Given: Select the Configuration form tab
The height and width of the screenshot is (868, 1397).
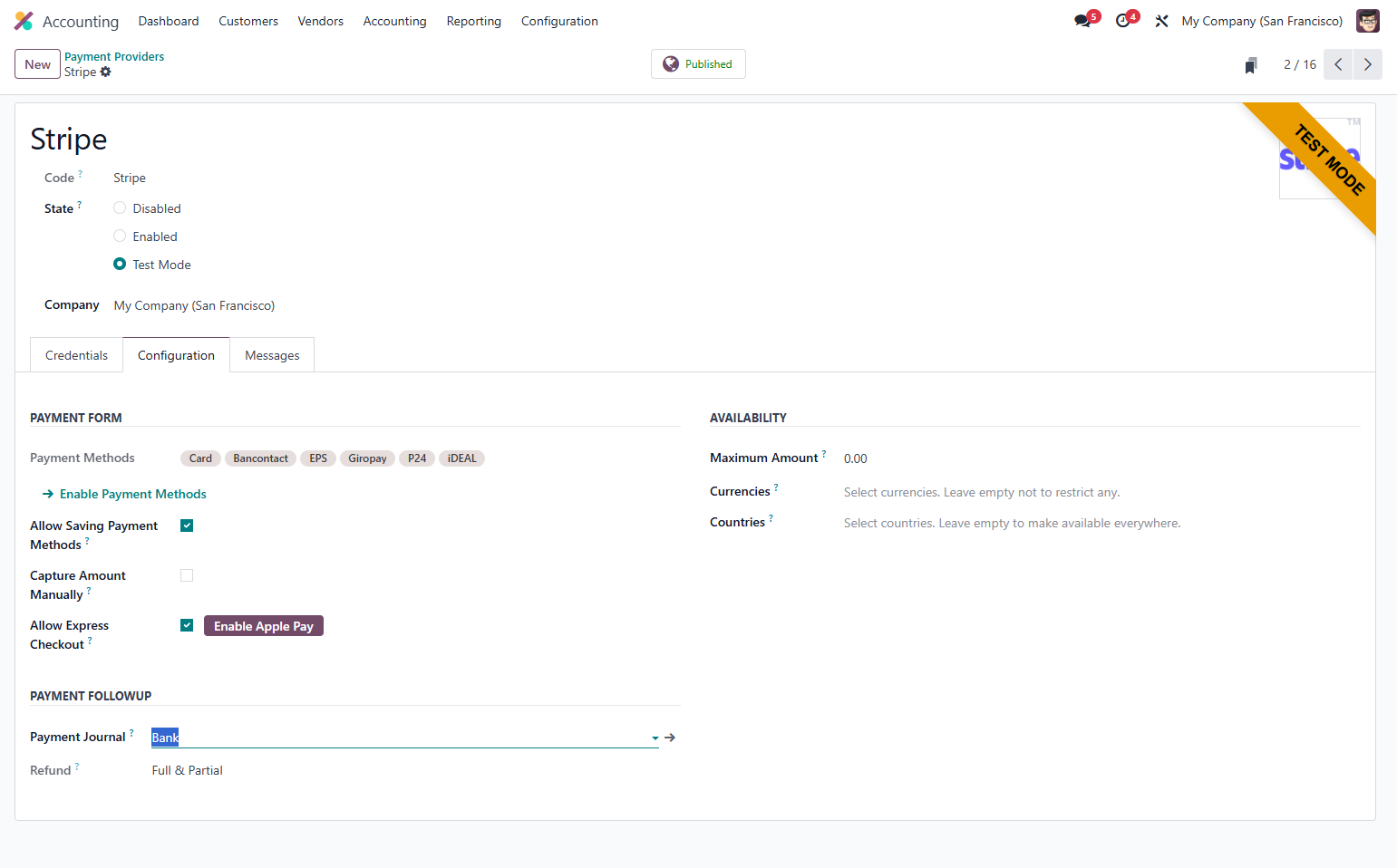Looking at the screenshot, I should pos(176,355).
